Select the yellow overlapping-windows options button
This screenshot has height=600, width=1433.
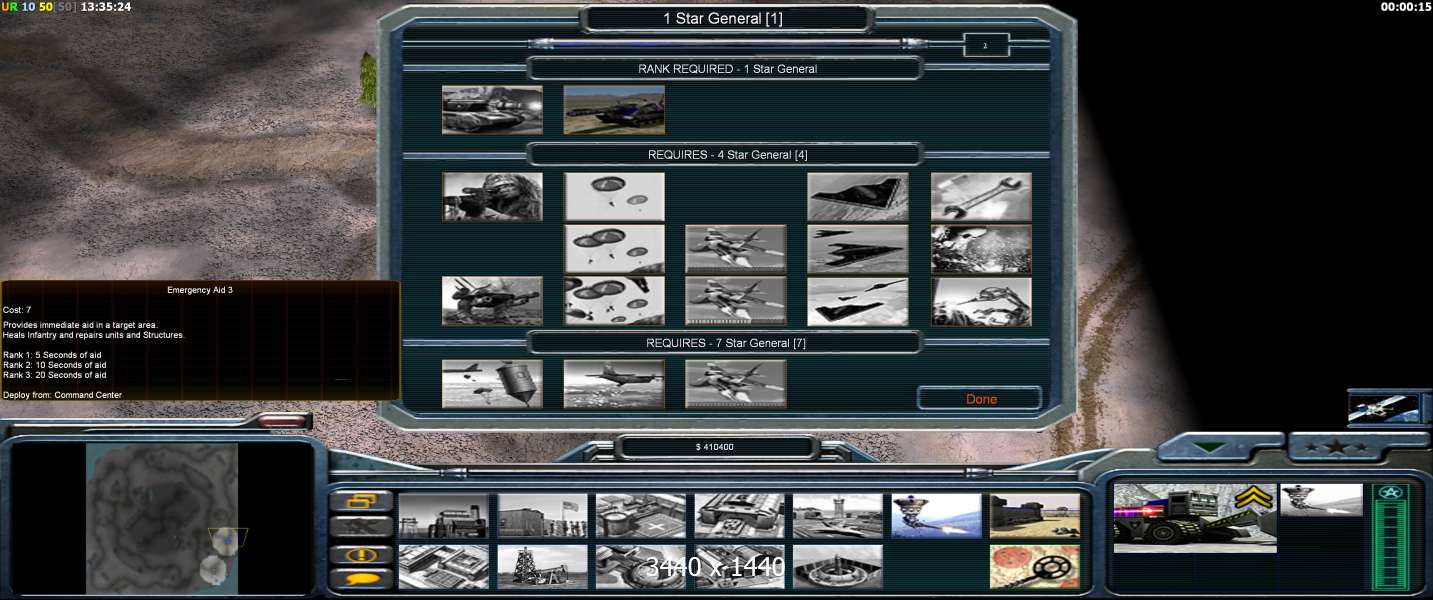(360, 501)
